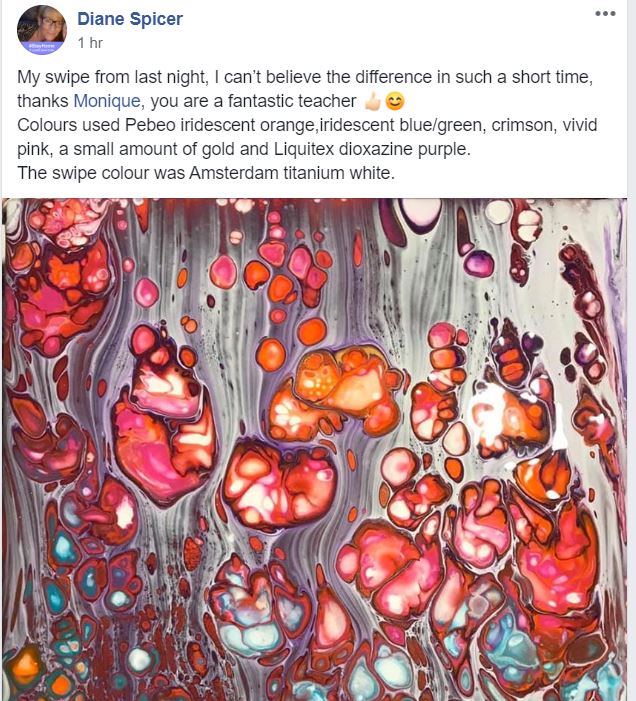The height and width of the screenshot is (701, 636).
Task: Open the post options three-dot menu
Action: pos(605,13)
